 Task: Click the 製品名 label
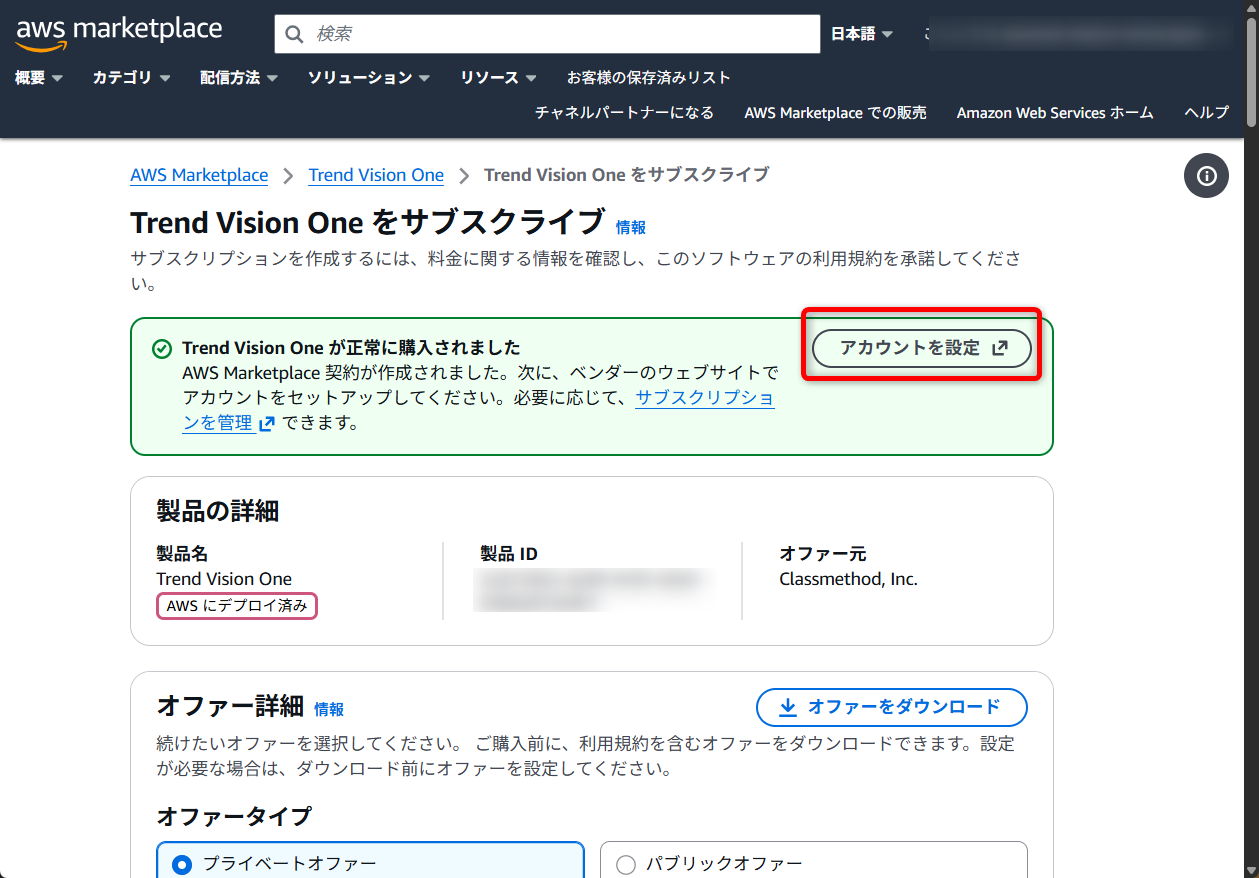pos(182,554)
